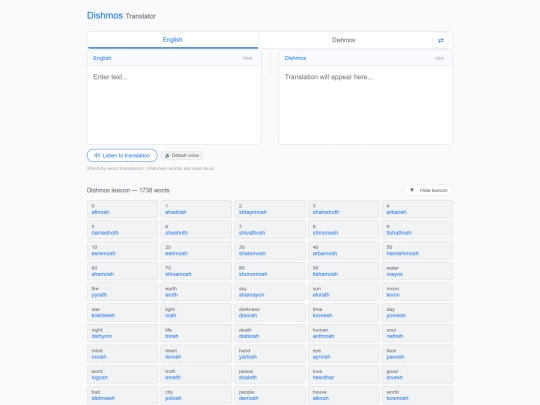
Task: Select the sky lexicon card
Action: point(270,292)
